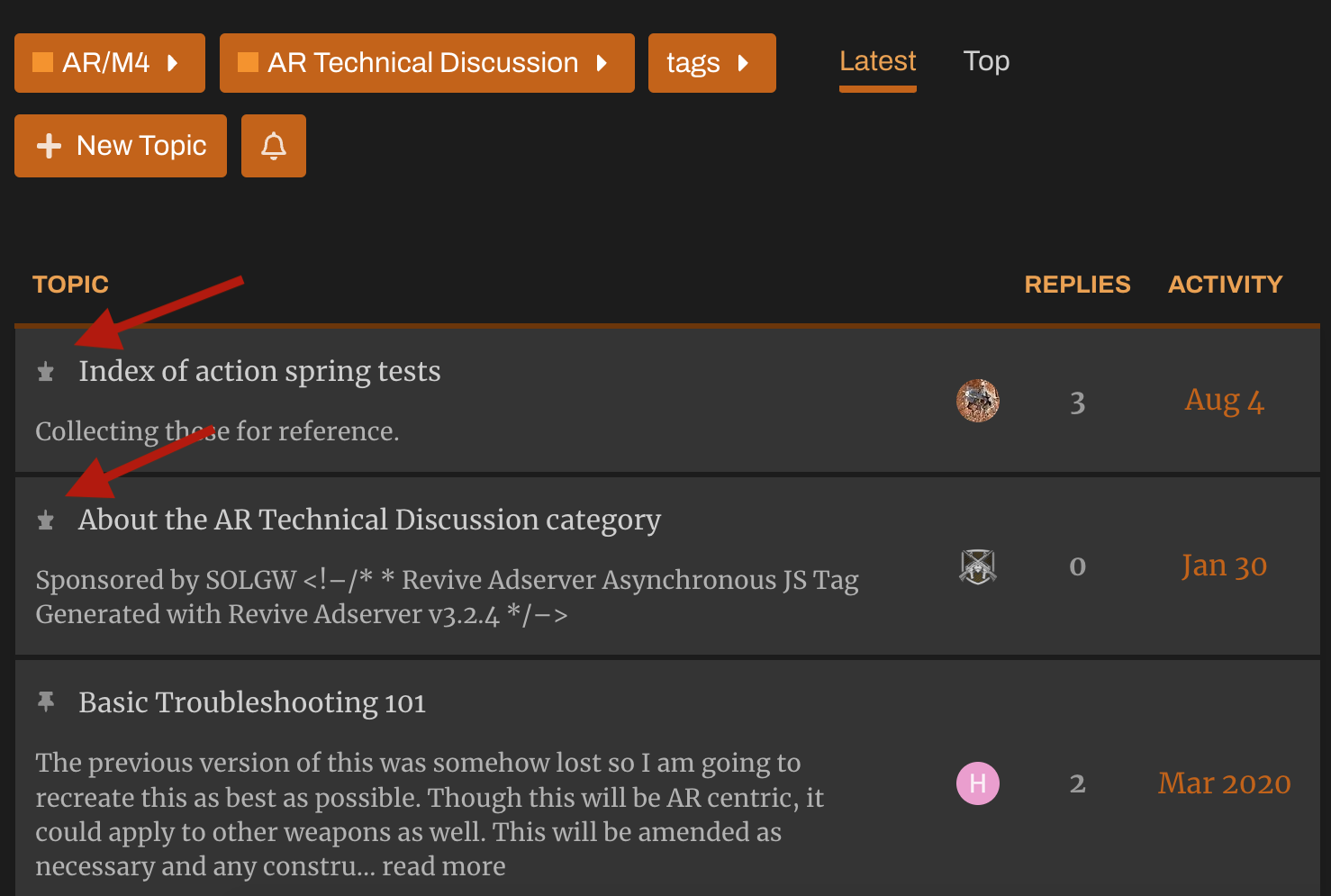Click pin icon beside About the AR Technical Discussion
The image size is (1331, 896).
[46, 520]
